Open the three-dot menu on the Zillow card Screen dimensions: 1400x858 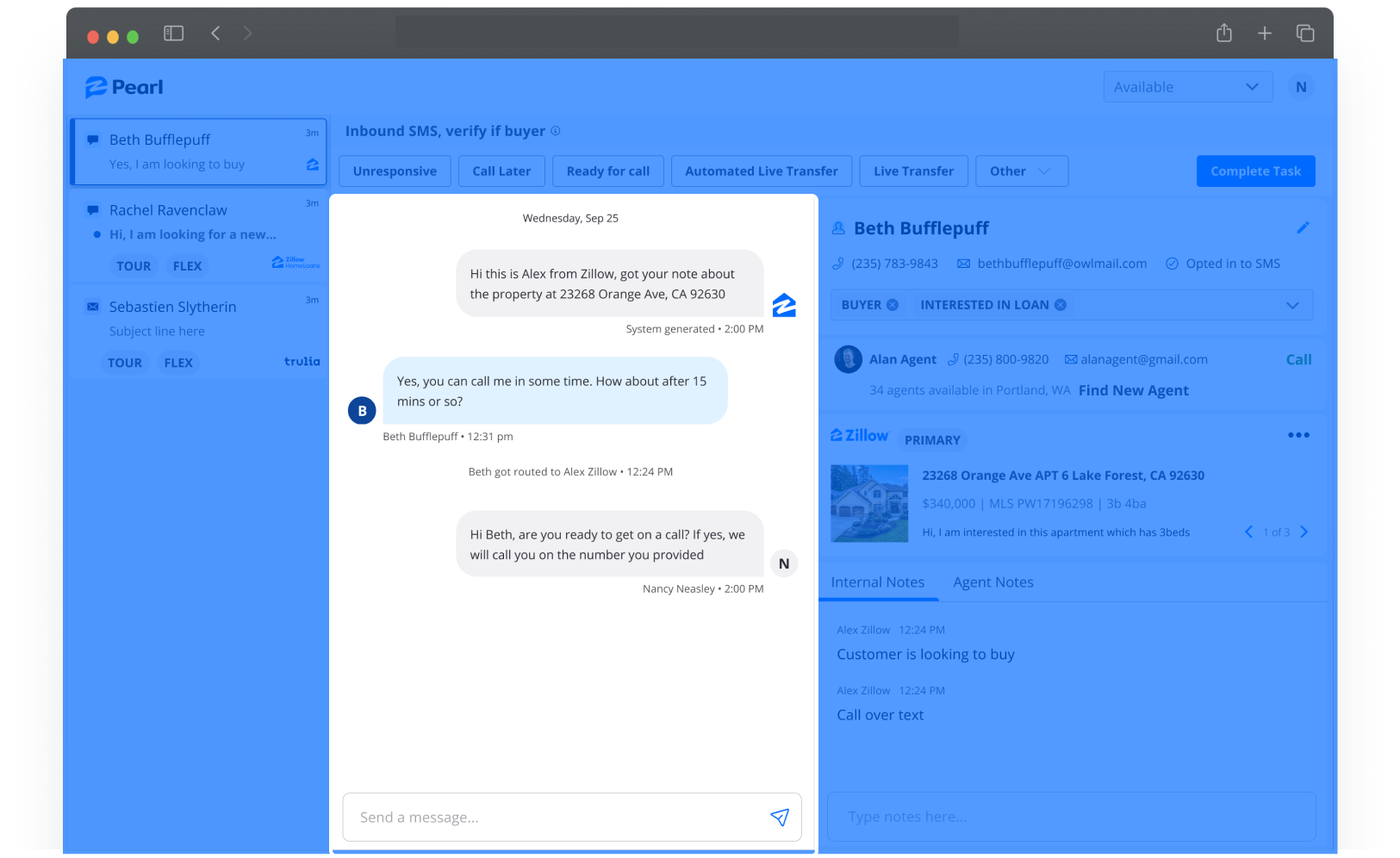coord(1298,435)
